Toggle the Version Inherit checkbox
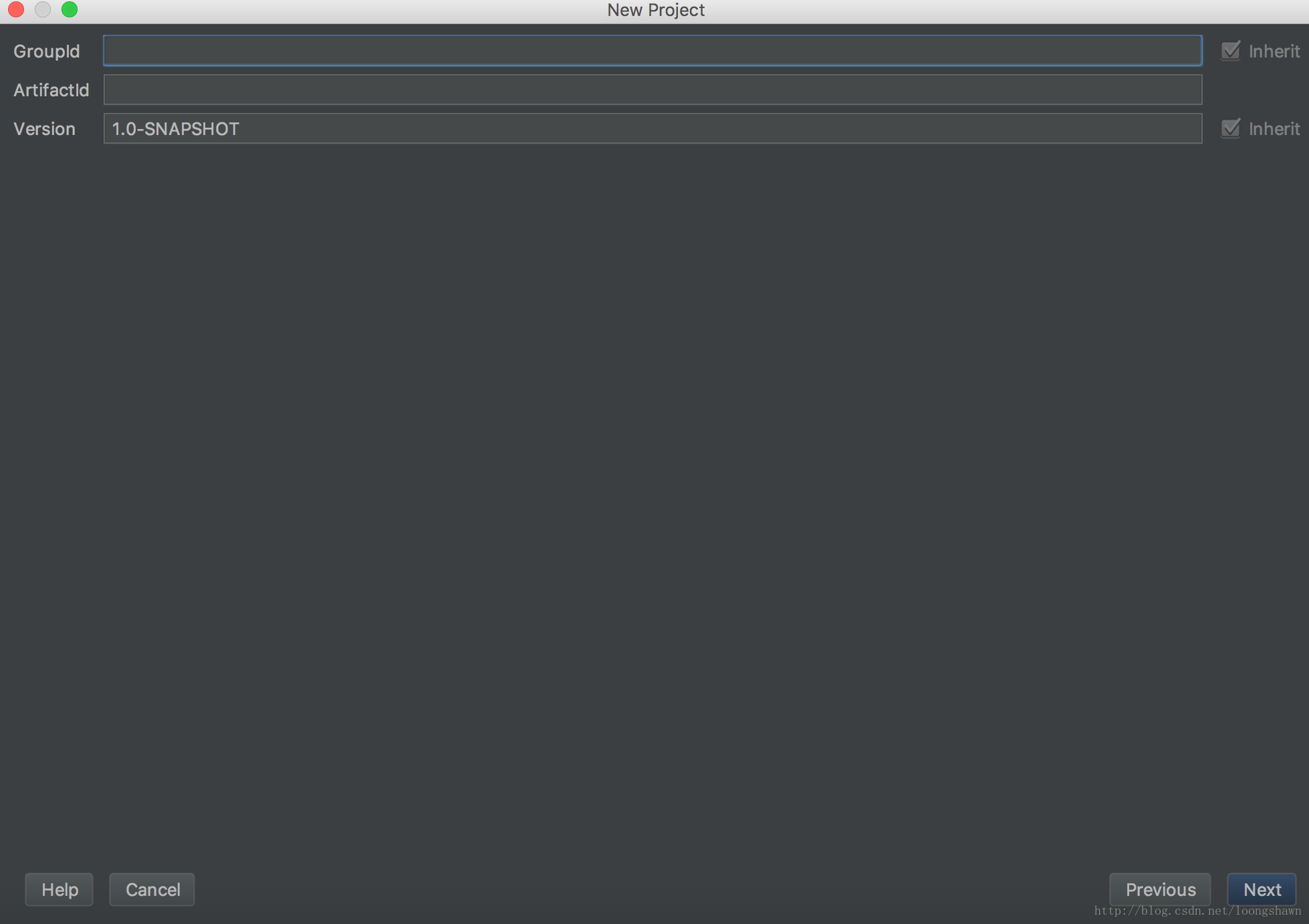Viewport: 1309px width, 924px height. (x=1232, y=127)
